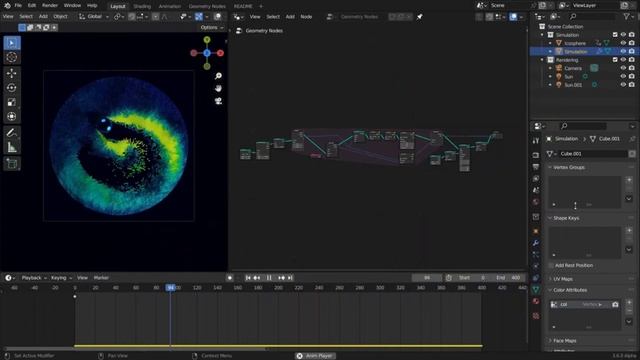Click the Start frame field

(471, 278)
